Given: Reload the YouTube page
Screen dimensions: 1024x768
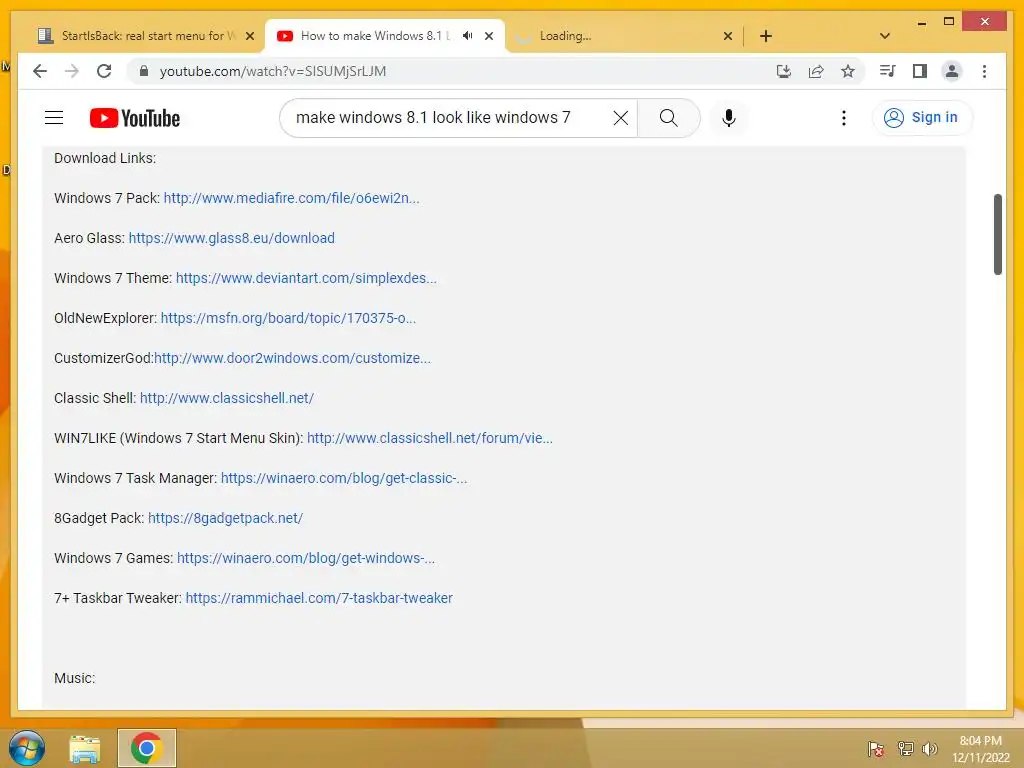Looking at the screenshot, I should [104, 71].
